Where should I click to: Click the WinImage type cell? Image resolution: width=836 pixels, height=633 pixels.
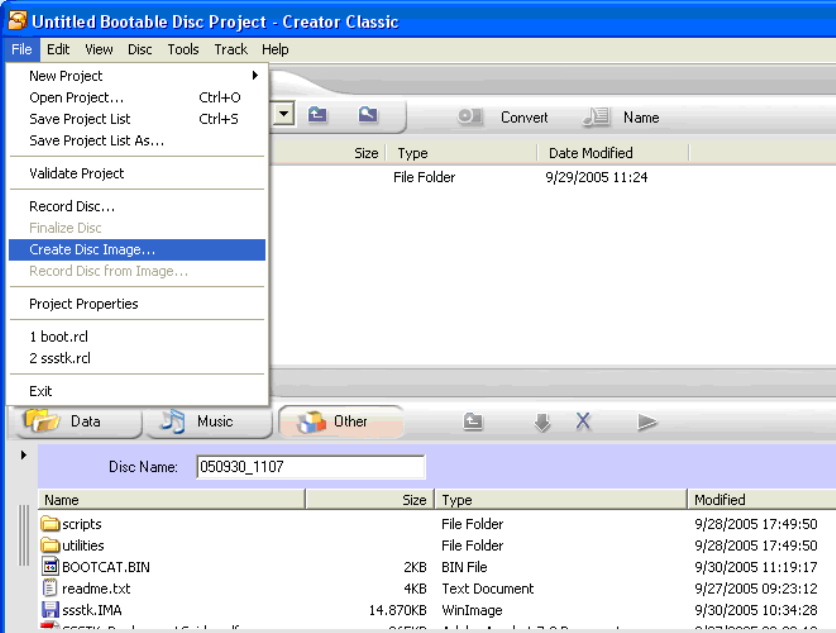[472, 610]
